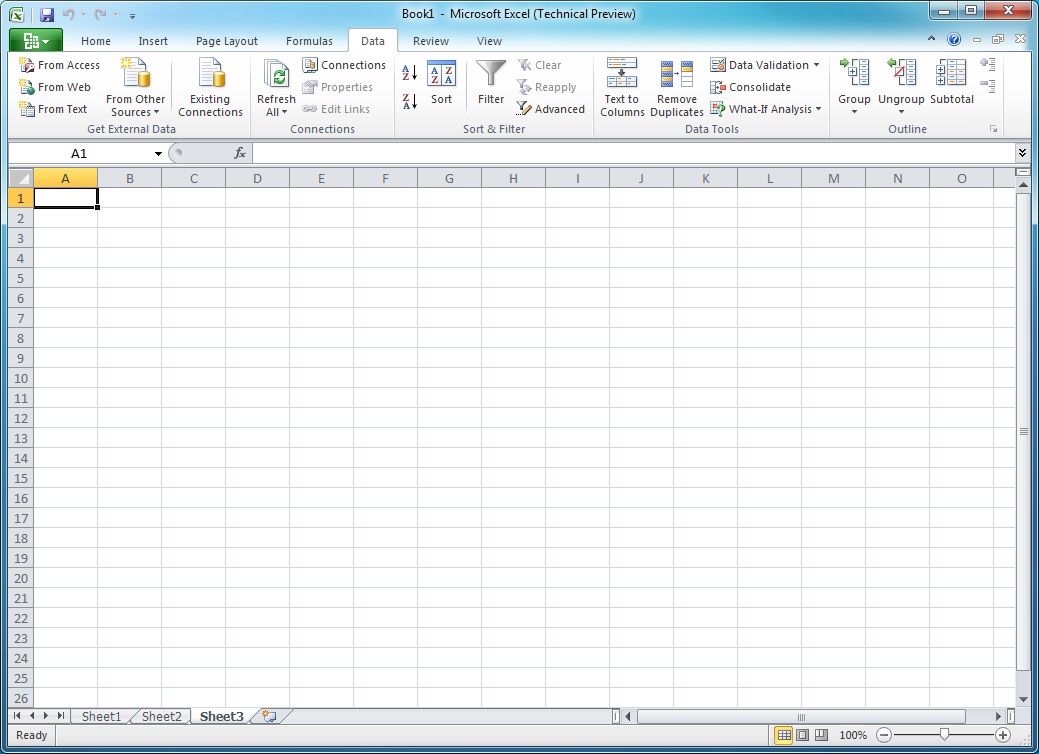Screen dimensions: 1039x754
Task: Open the Data Validation dropdown
Action: coord(766,64)
